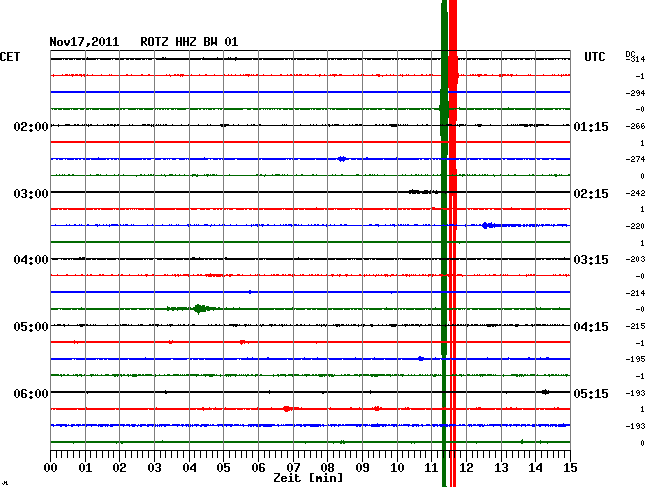Click the 14 minute axis tick label
This screenshot has width=650, height=494.
[x=536, y=468]
